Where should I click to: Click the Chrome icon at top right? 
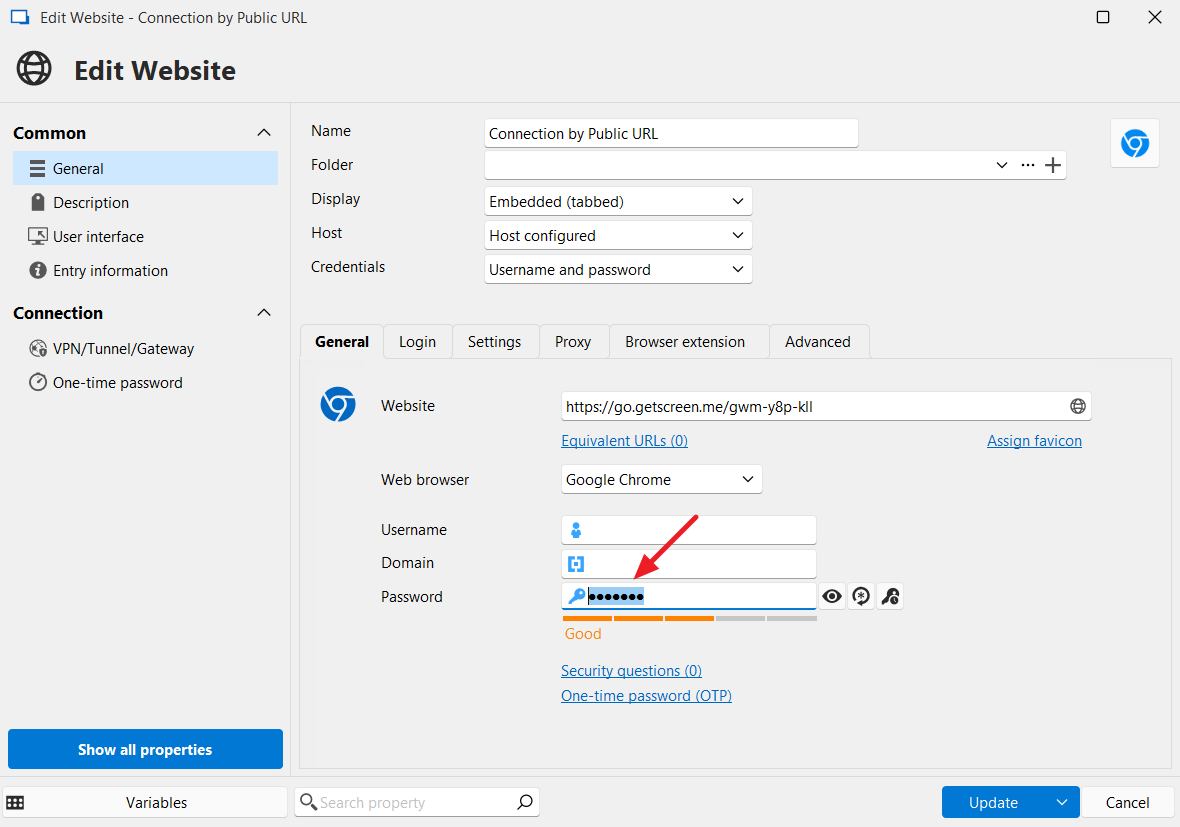coord(1134,144)
